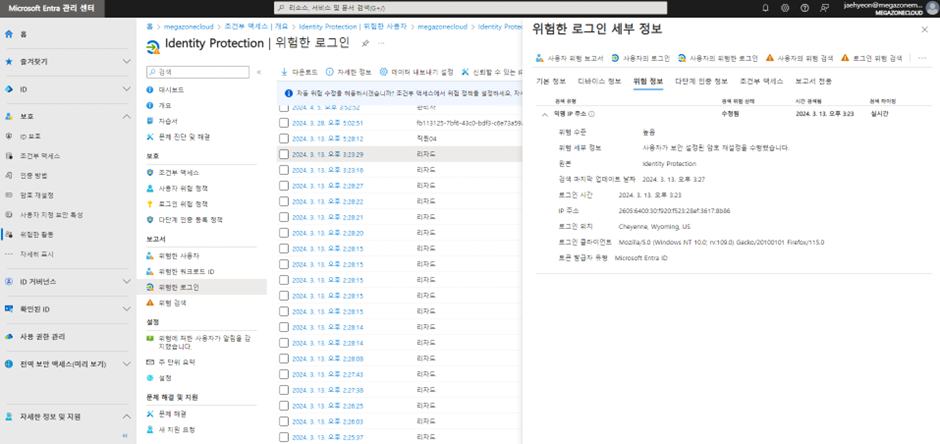Switch to 다단계 인증 정보 tab
The image size is (940, 444).
[701, 81]
